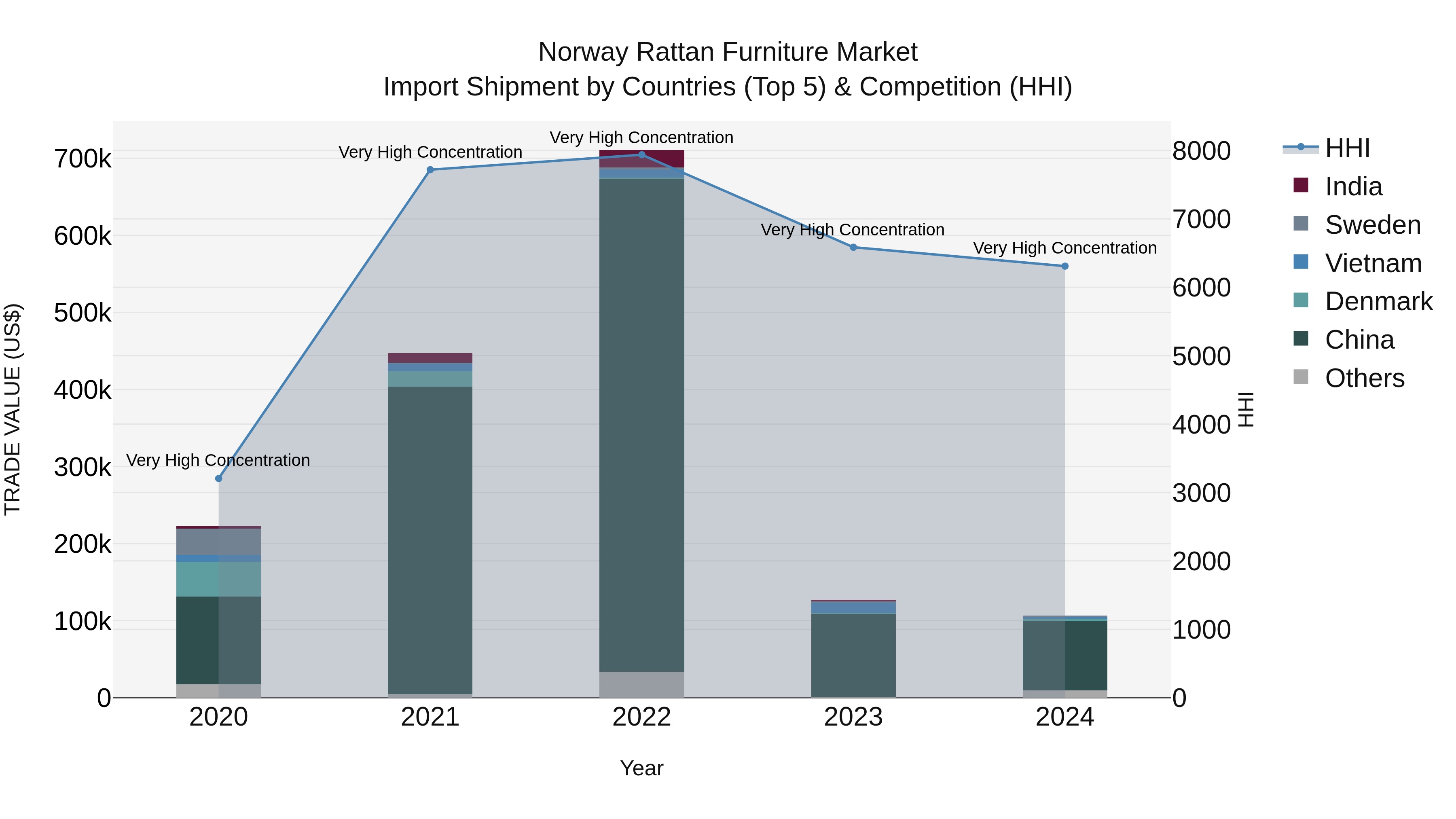Viewport: 1456px width, 819px height.
Task: Click the 2023 x-axis label
Action: (x=853, y=717)
